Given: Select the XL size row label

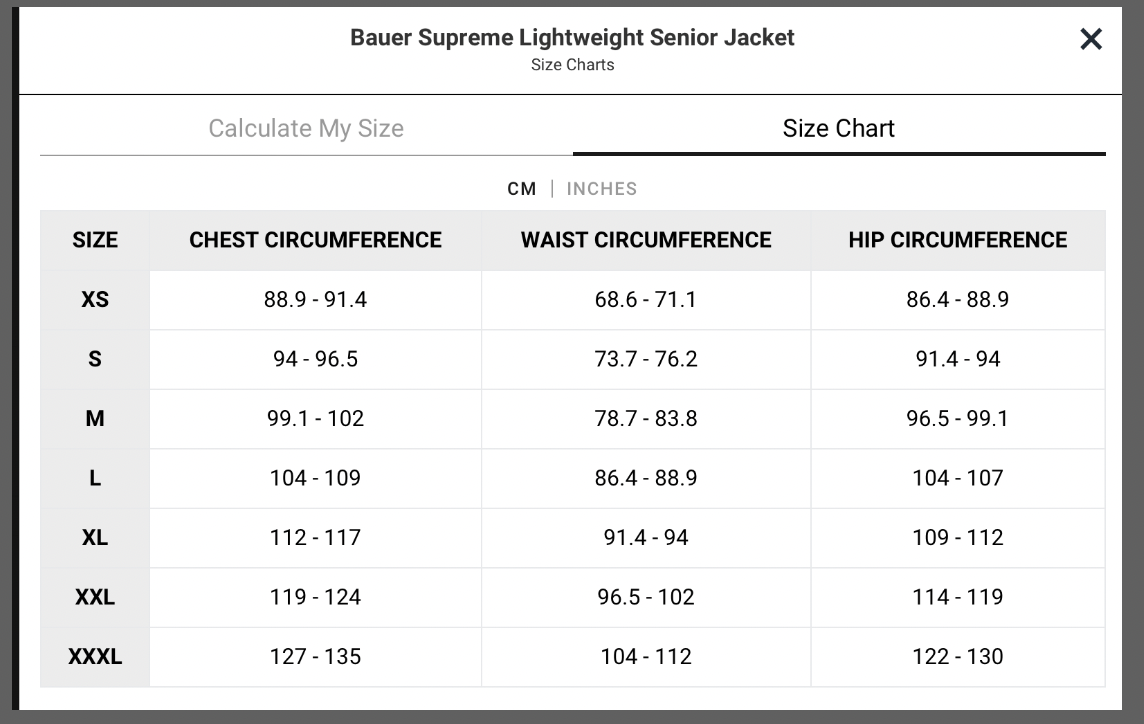Looking at the screenshot, I should [95, 537].
